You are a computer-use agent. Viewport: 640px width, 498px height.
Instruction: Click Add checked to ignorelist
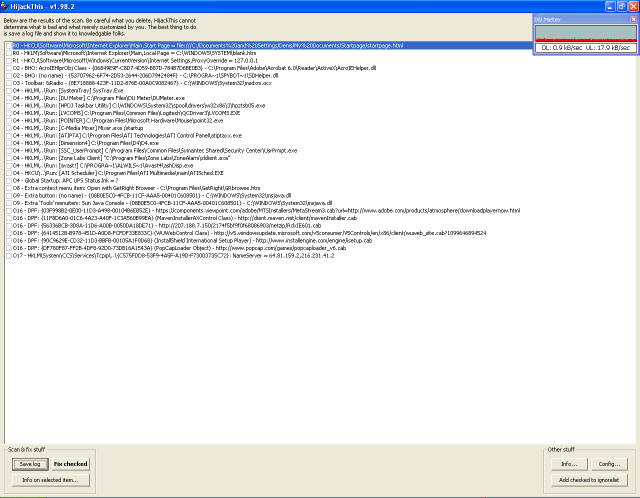(x=589, y=480)
